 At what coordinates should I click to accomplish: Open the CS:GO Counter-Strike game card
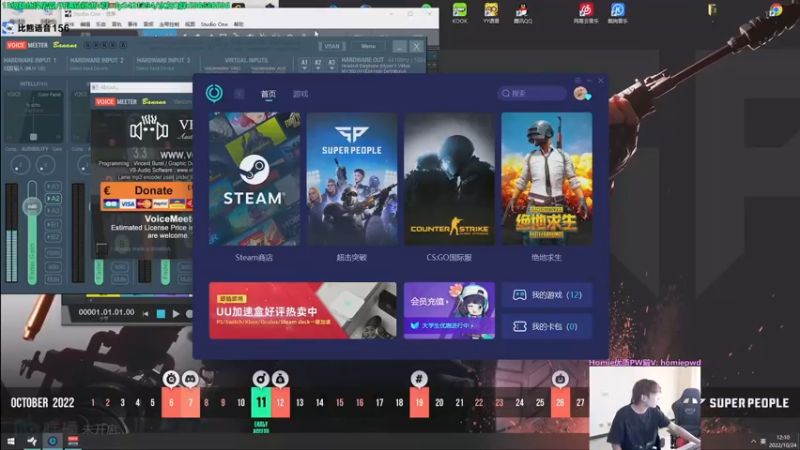point(449,179)
